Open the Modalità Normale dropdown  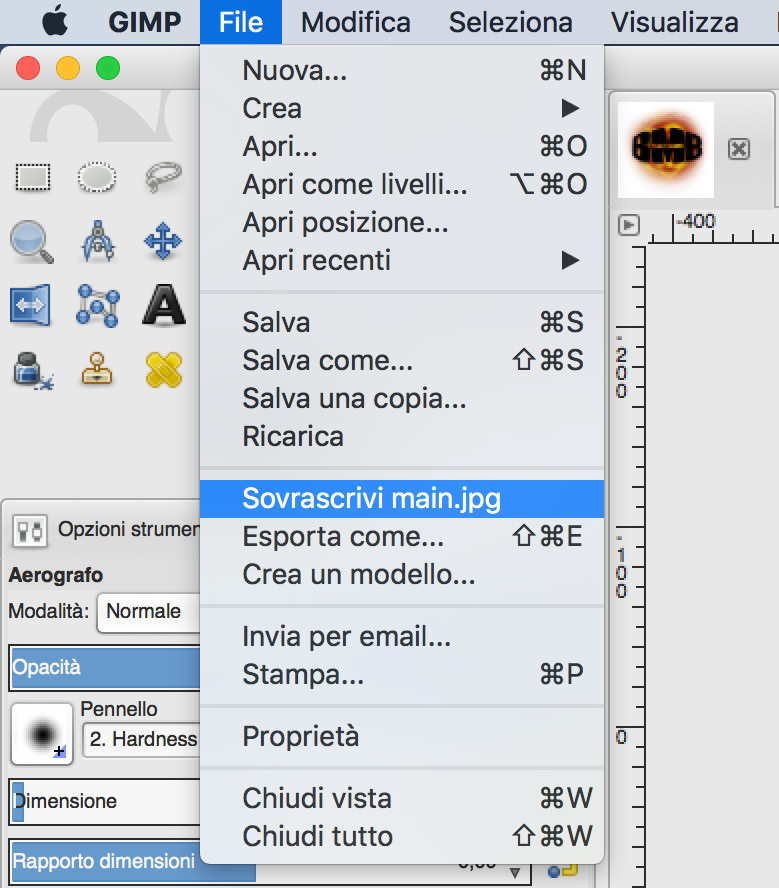coord(148,611)
